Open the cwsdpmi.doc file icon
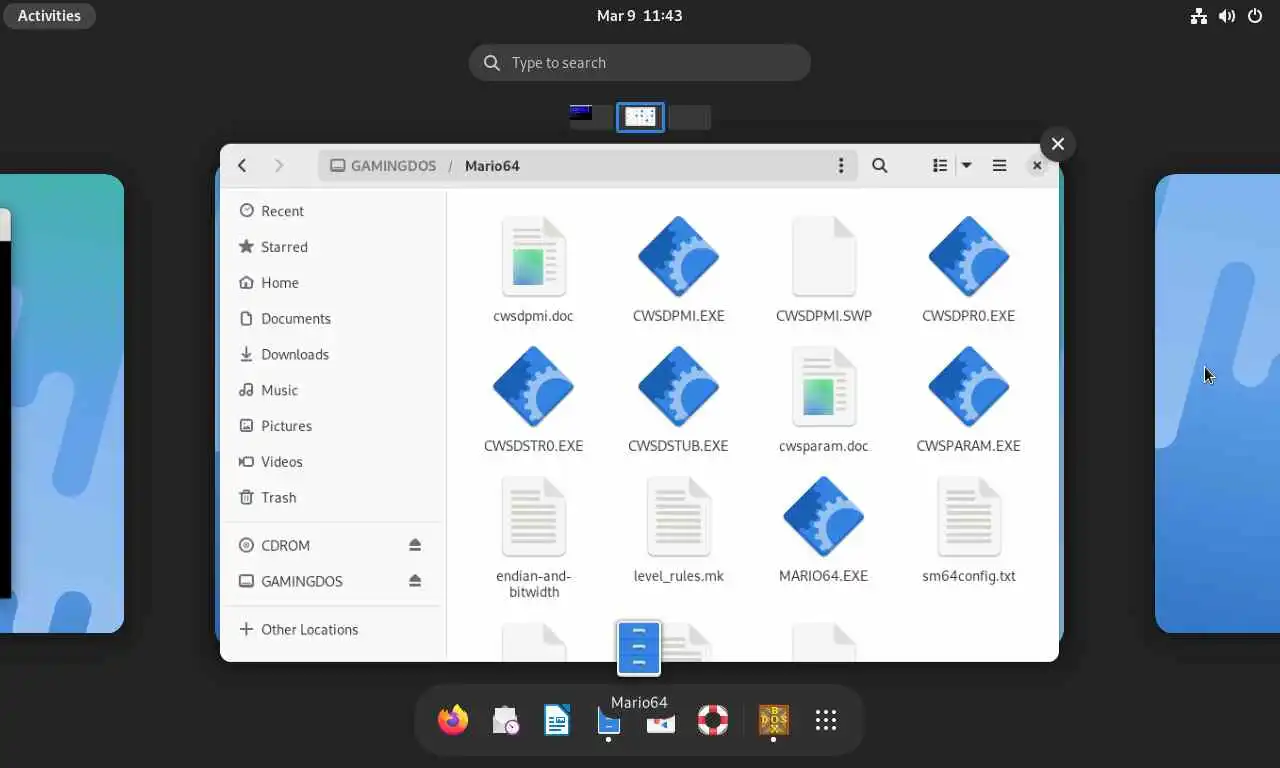 point(533,257)
